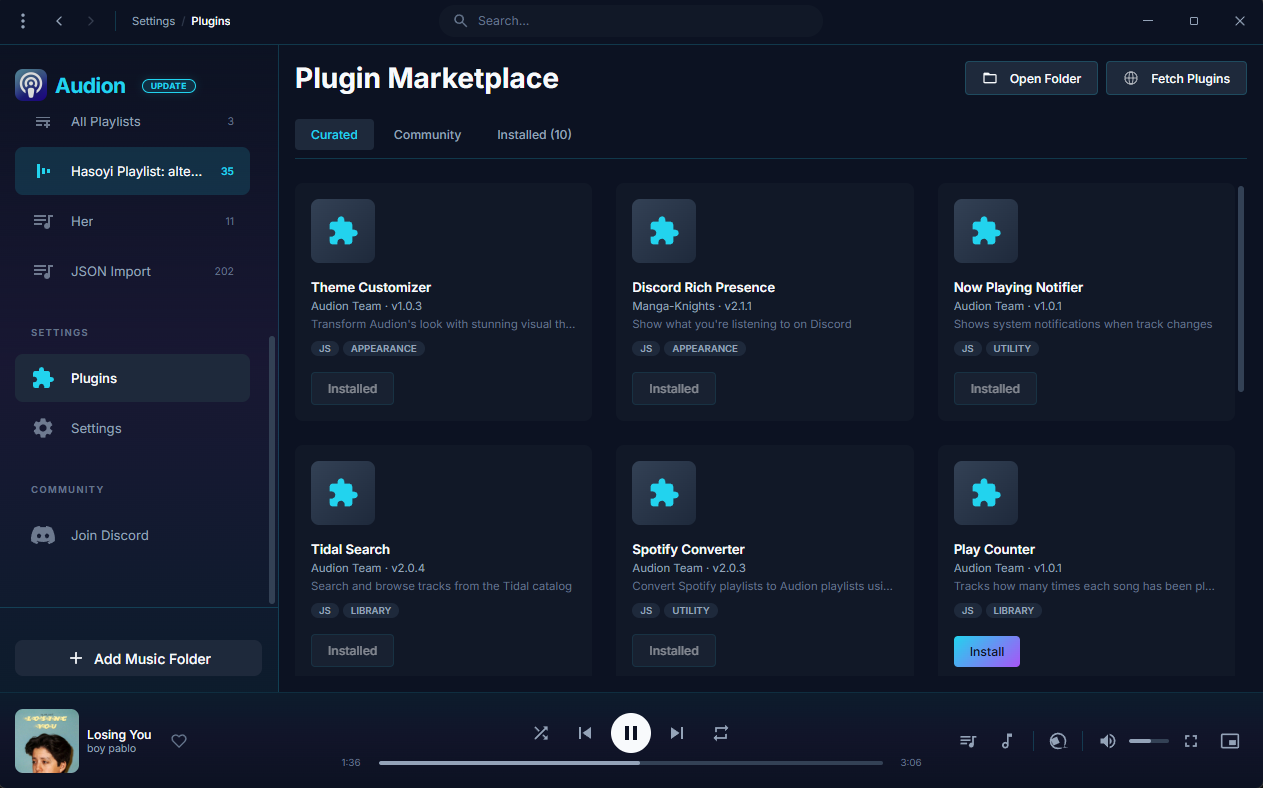Favorite the song Losing You
Viewport: 1263px width, 788px height.
(x=179, y=741)
